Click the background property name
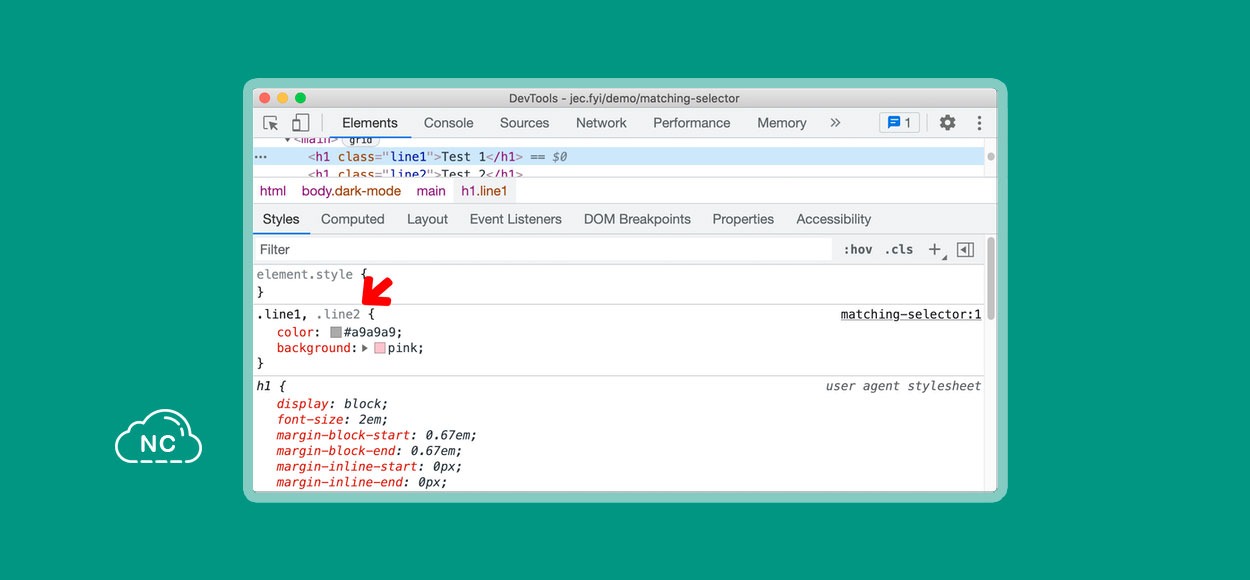Screen dimensions: 1250x580 (313, 348)
